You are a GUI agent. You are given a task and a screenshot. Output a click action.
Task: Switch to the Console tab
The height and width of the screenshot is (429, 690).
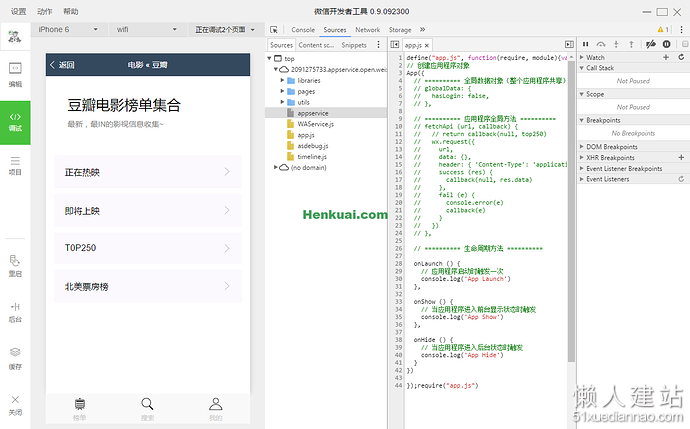[303, 29]
